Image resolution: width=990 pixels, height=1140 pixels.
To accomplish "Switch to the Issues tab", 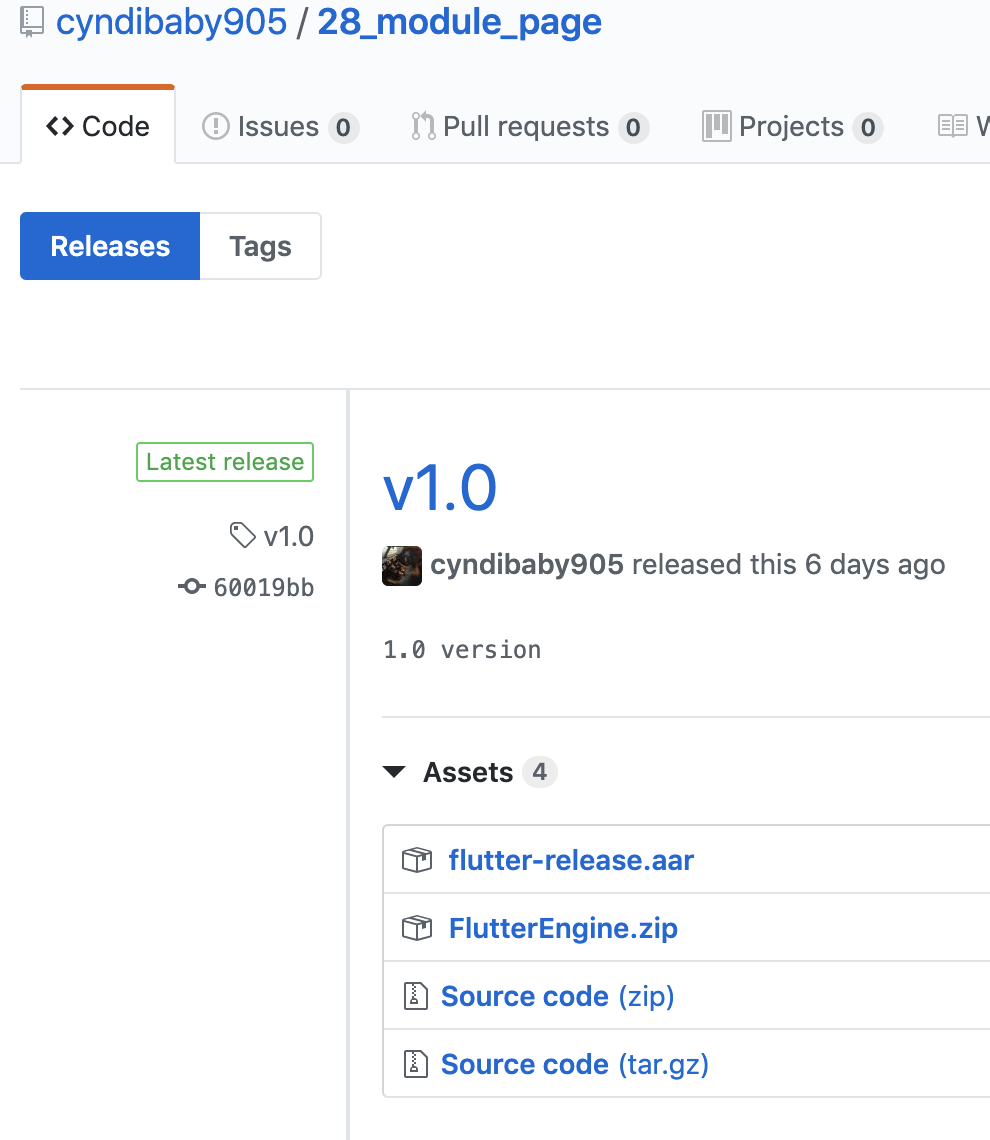I will (x=278, y=127).
